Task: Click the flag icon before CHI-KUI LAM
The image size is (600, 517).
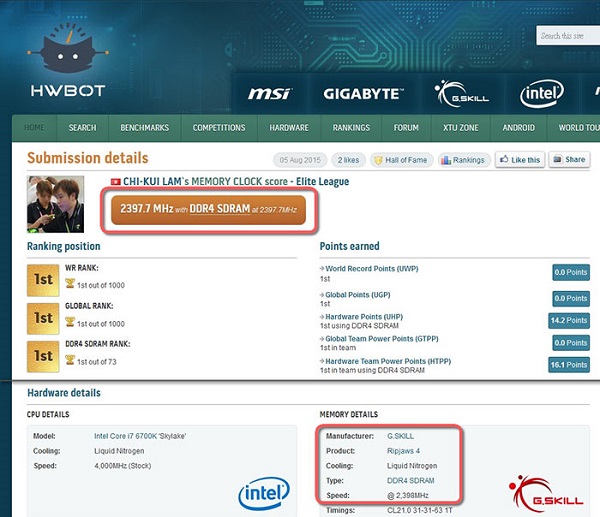Action: [115, 182]
